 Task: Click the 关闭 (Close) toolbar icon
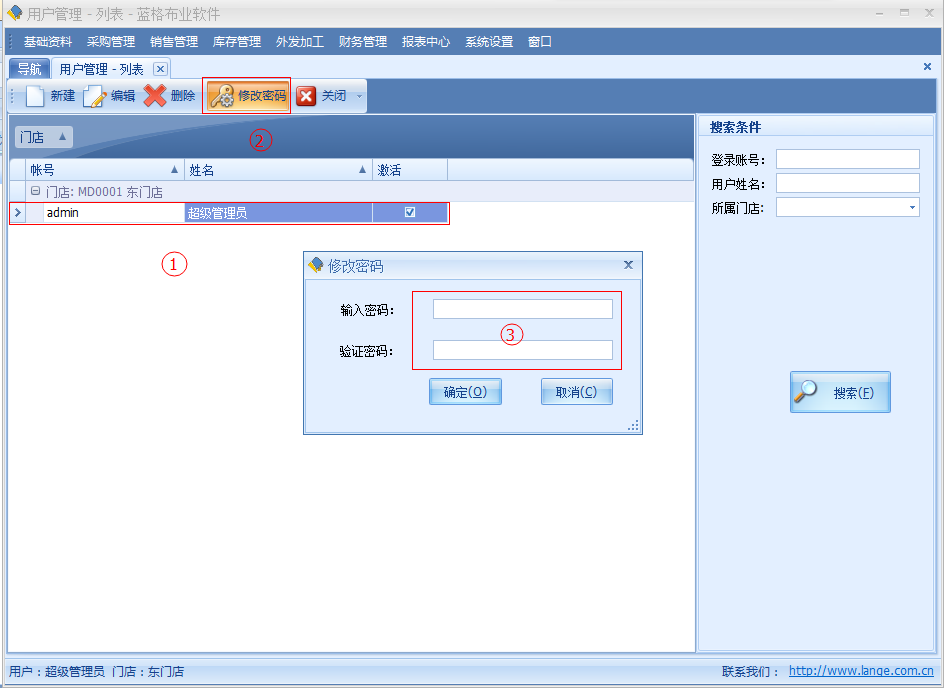click(x=306, y=96)
